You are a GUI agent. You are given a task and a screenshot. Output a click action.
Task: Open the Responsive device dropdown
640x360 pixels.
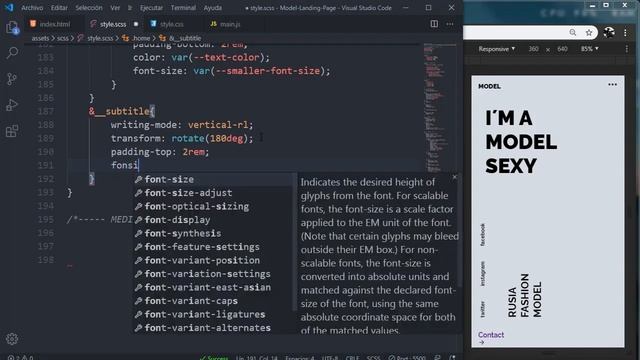pyautogui.click(x=497, y=49)
